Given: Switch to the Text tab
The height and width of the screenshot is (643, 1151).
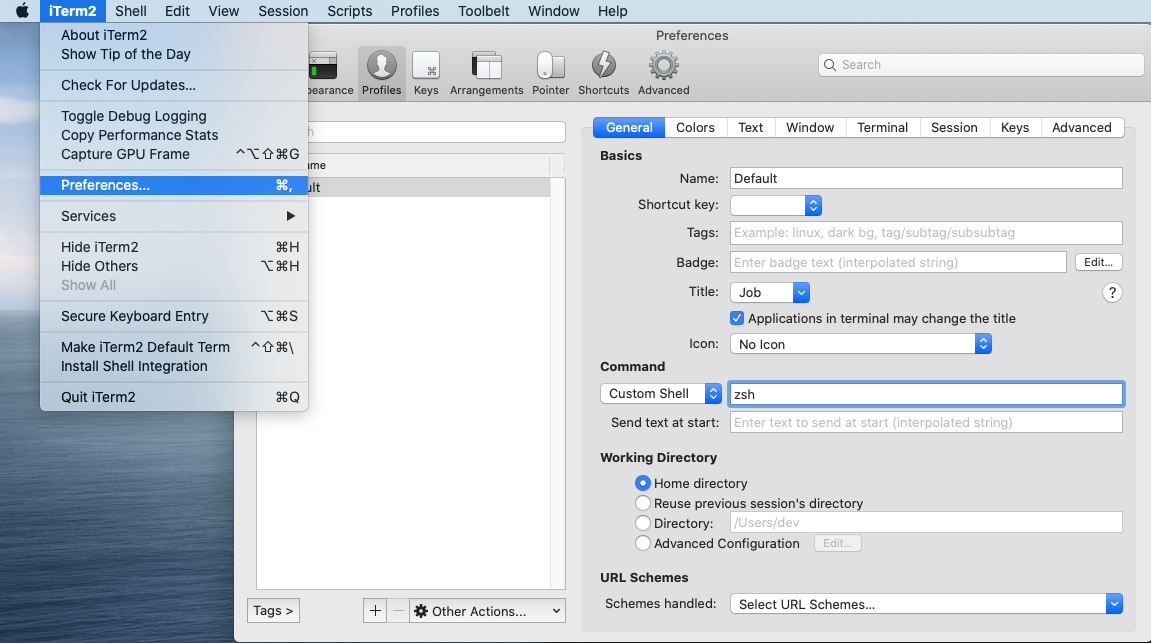Looking at the screenshot, I should pyautogui.click(x=750, y=127).
